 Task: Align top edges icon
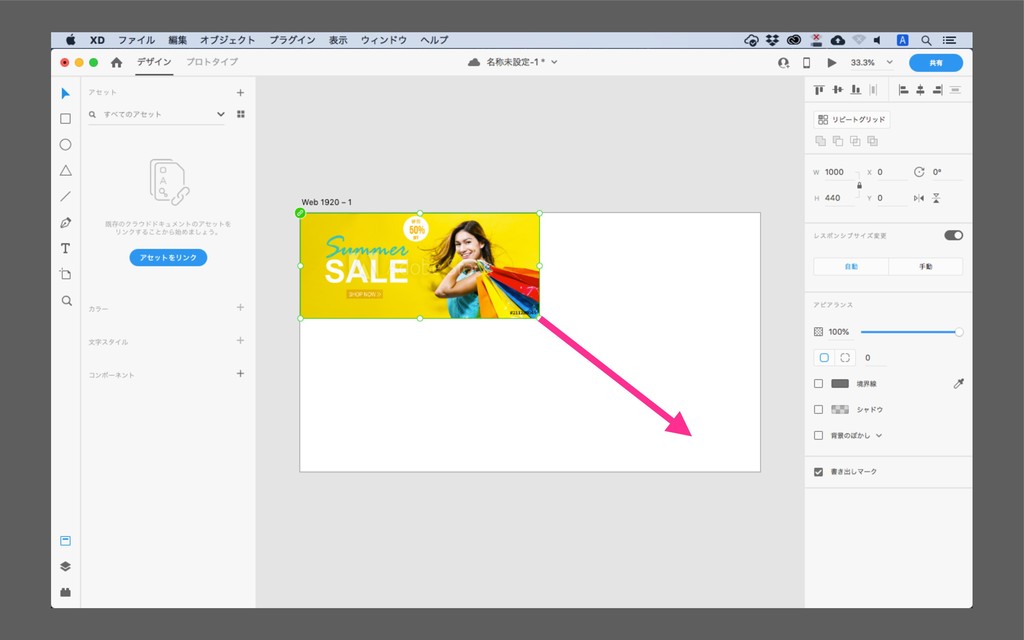coord(819,89)
